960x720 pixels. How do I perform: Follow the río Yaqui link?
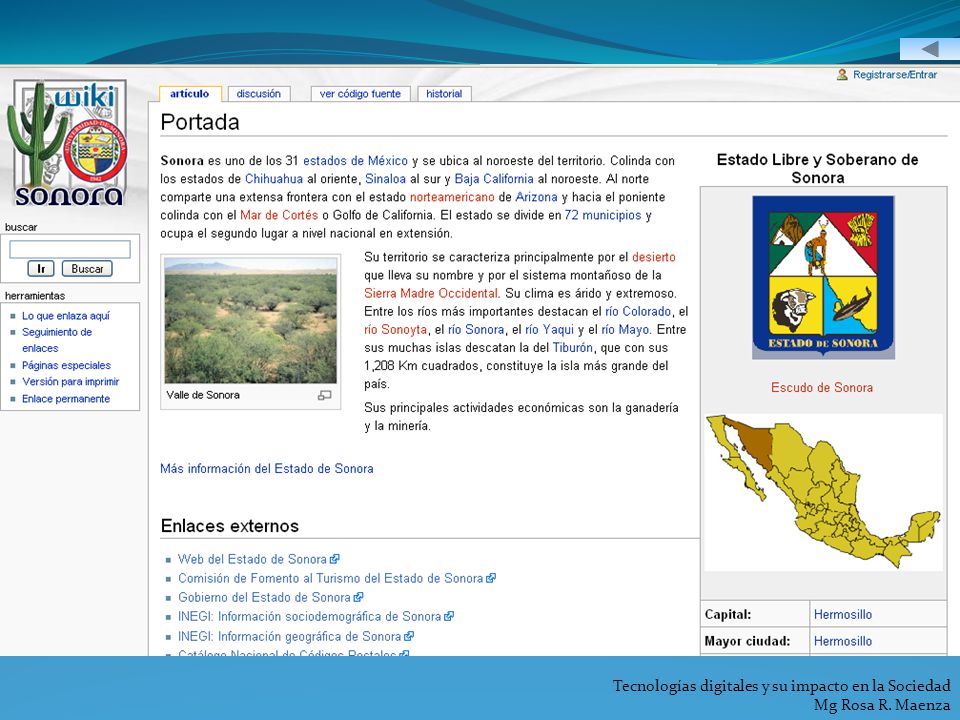coord(549,329)
